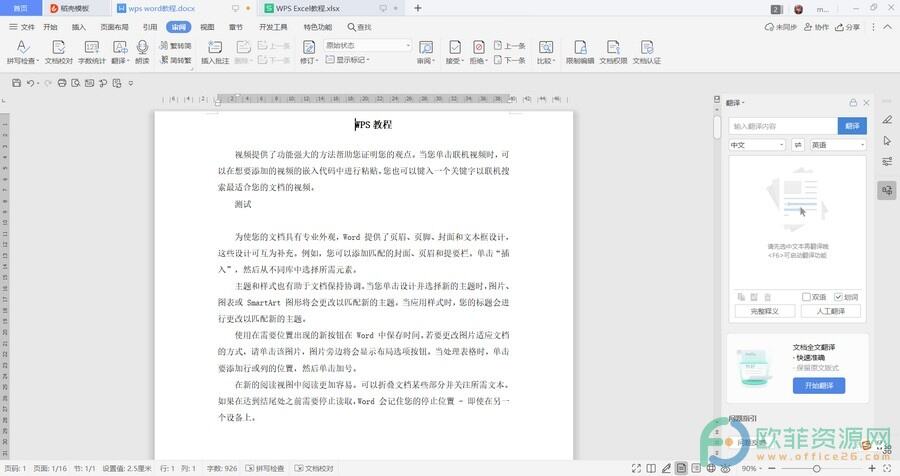Click the 分享 share button
Viewport: 900px width, 476px height.
click(x=848, y=27)
